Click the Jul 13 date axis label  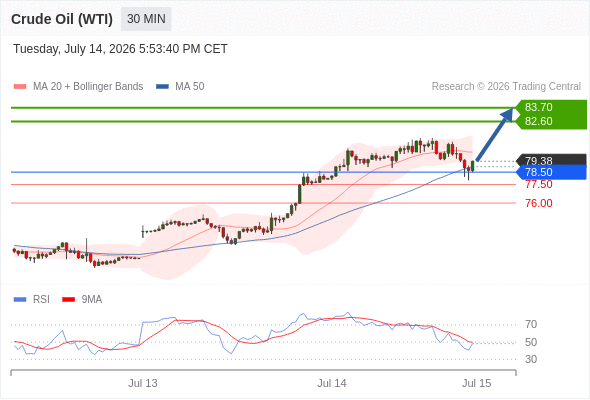tap(143, 383)
